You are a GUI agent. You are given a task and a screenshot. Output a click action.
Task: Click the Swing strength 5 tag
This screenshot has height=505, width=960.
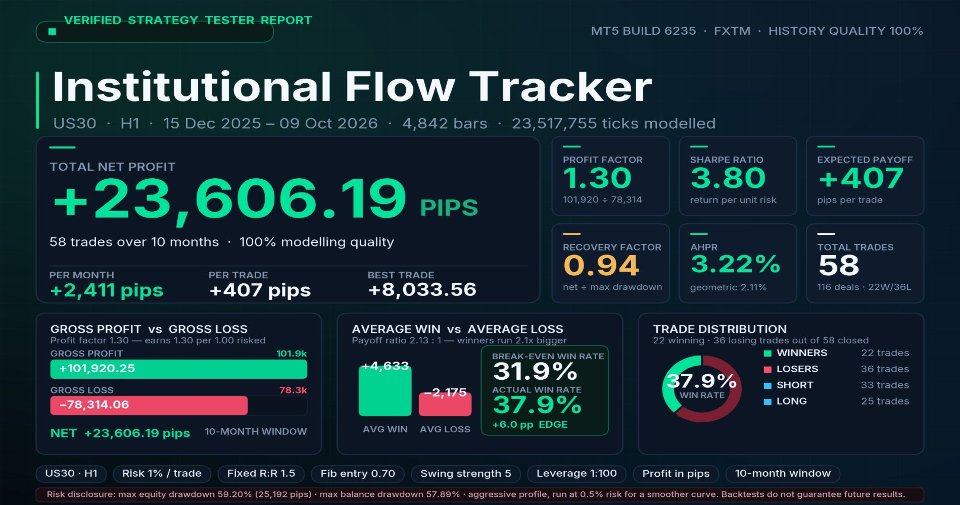click(x=466, y=474)
